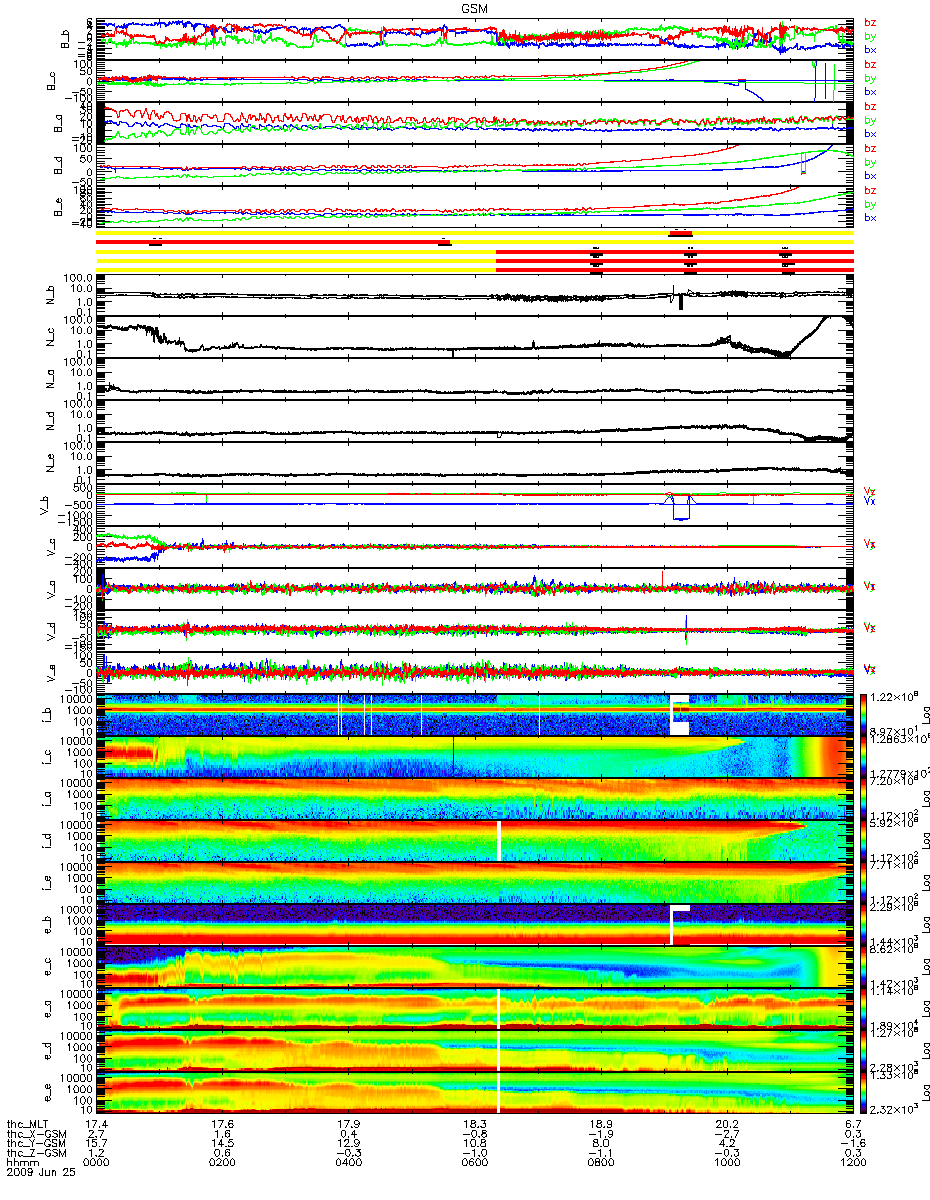Click the N_a density axis label
Screen dimensions: 930x1200
pyautogui.click(x=52, y=380)
